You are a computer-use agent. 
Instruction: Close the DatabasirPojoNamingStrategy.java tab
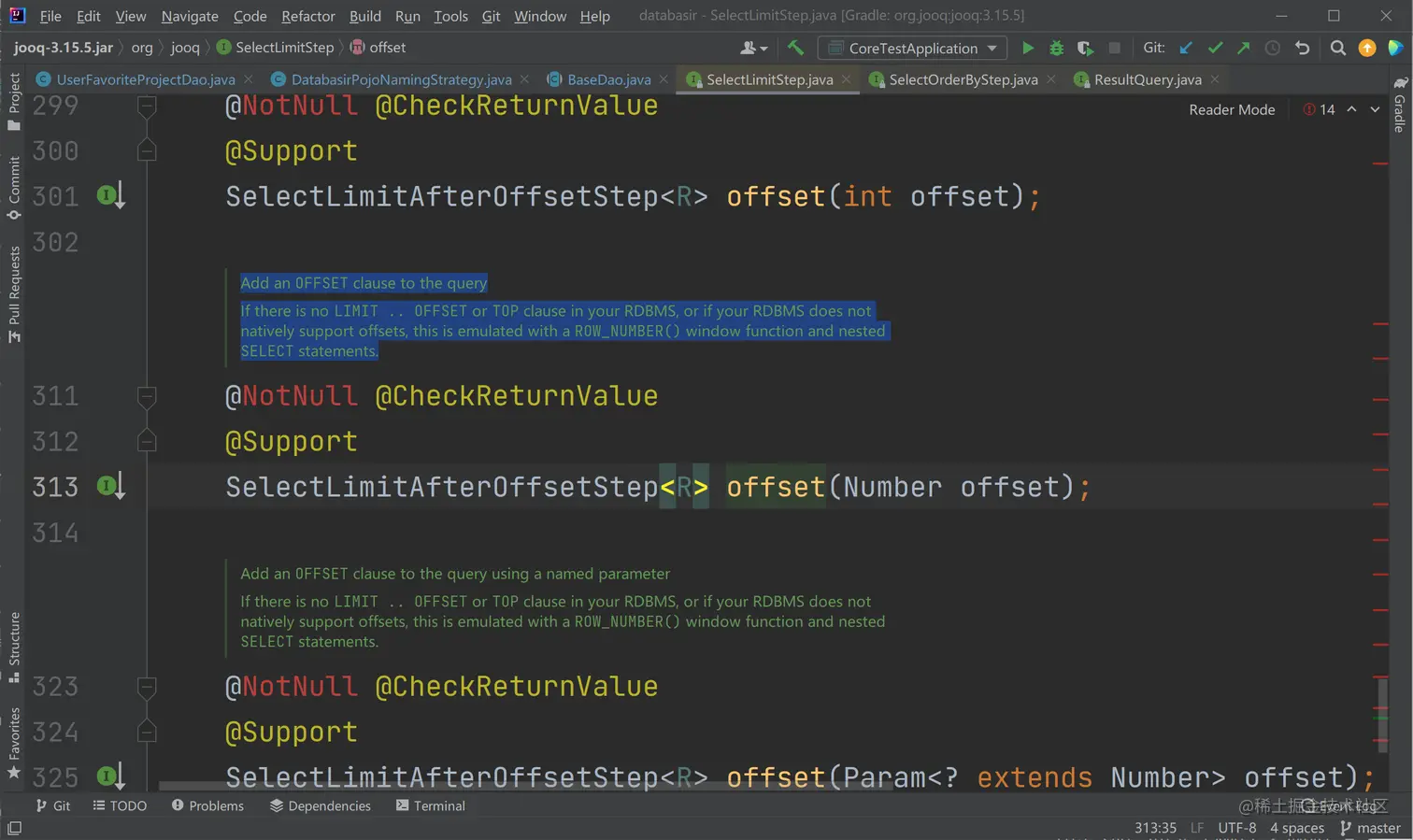(x=524, y=79)
